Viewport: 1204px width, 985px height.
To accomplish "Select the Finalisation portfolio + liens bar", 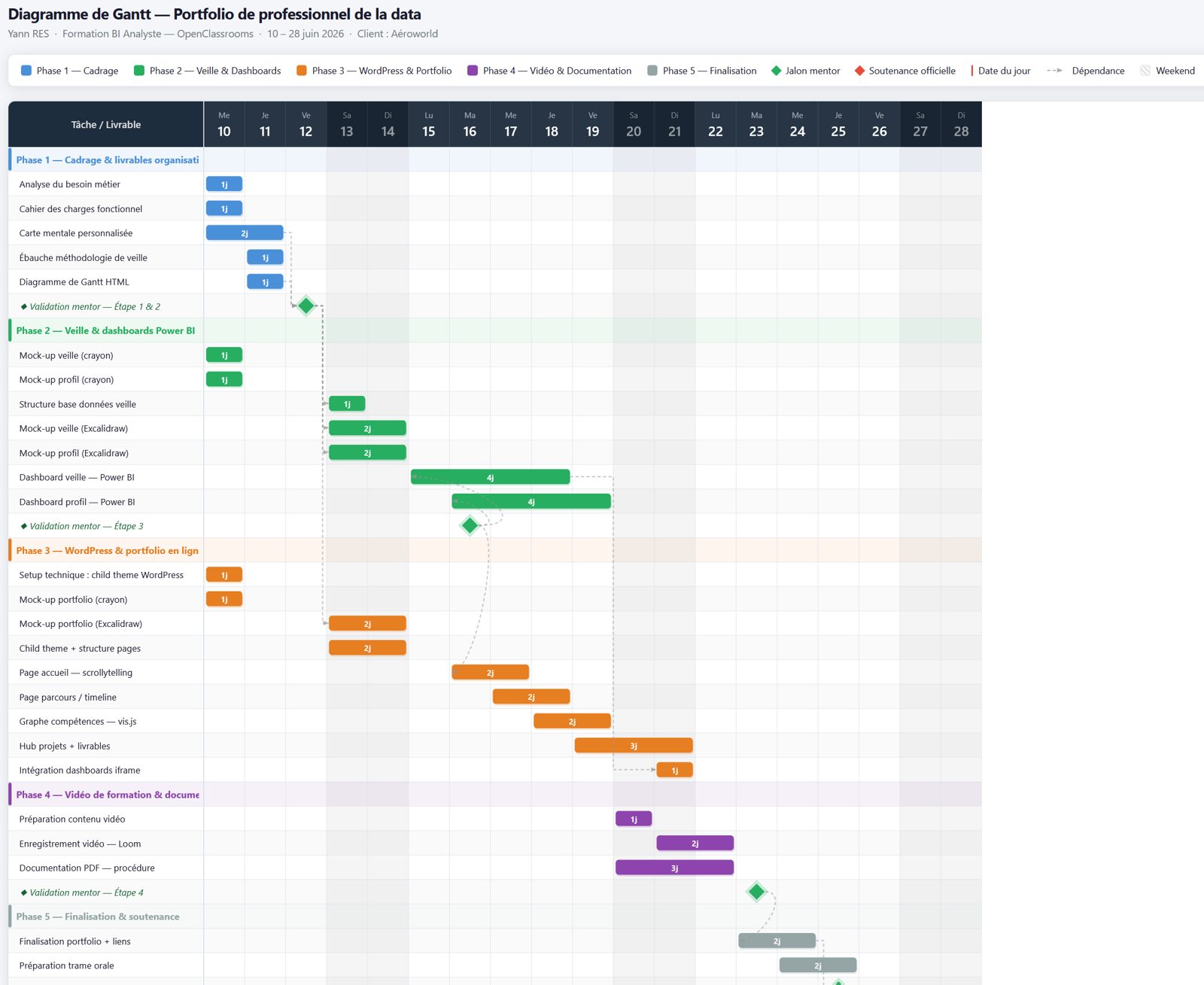I will tap(777, 941).
